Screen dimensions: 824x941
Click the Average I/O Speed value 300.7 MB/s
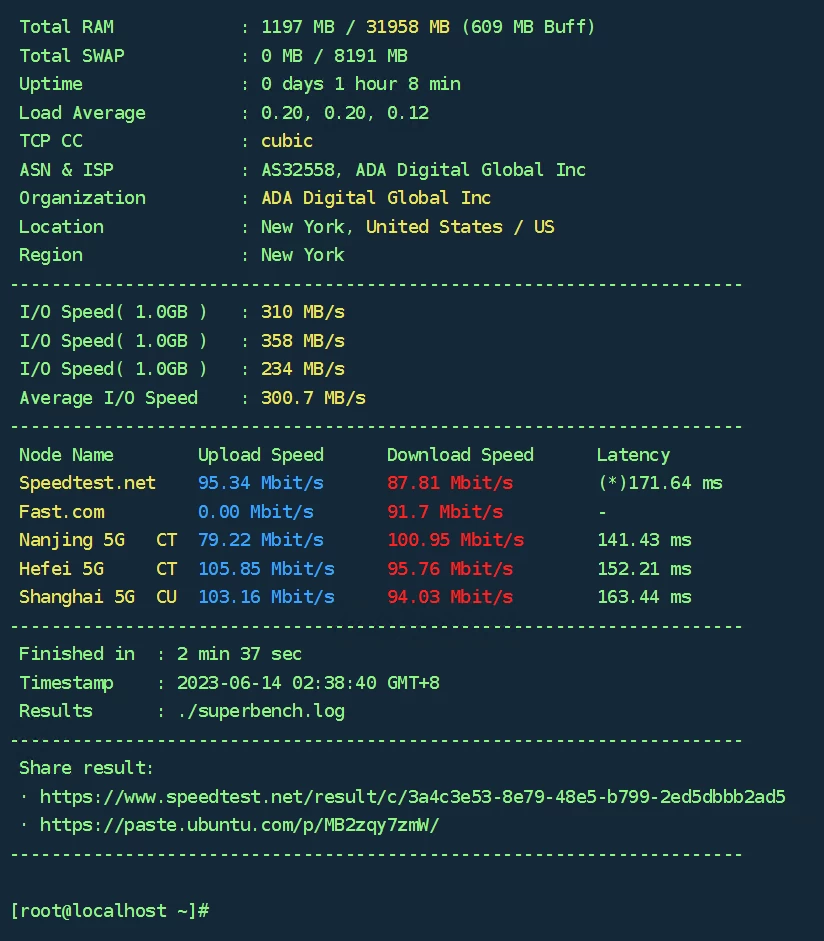(313, 398)
